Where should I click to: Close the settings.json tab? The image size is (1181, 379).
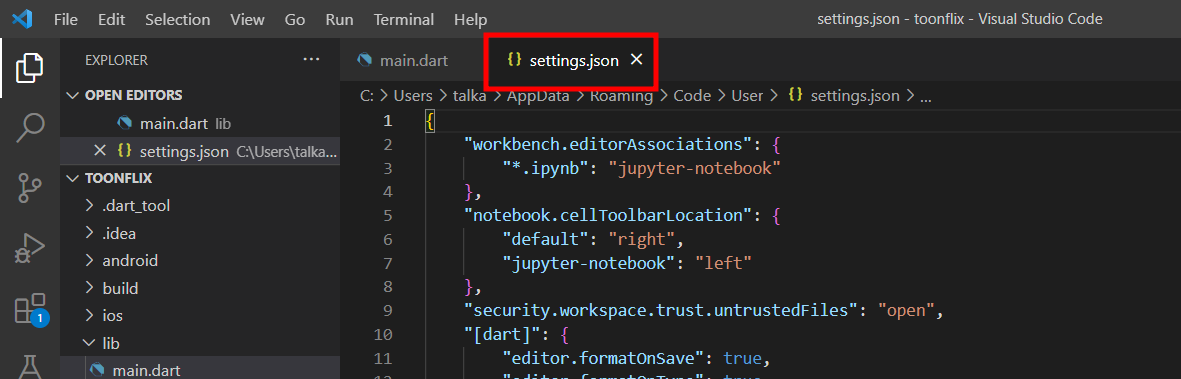[x=636, y=60]
